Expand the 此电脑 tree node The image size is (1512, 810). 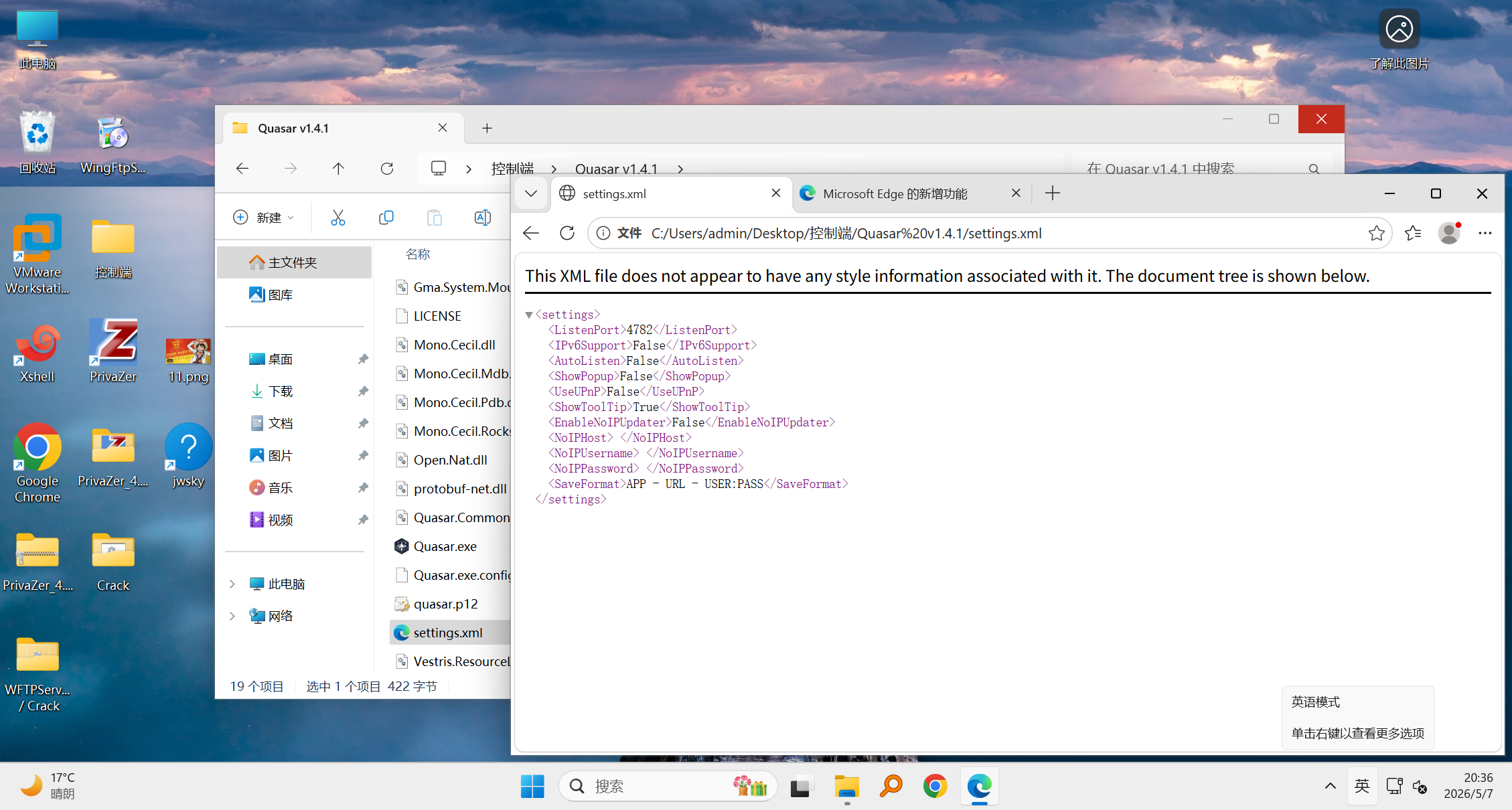(x=232, y=584)
